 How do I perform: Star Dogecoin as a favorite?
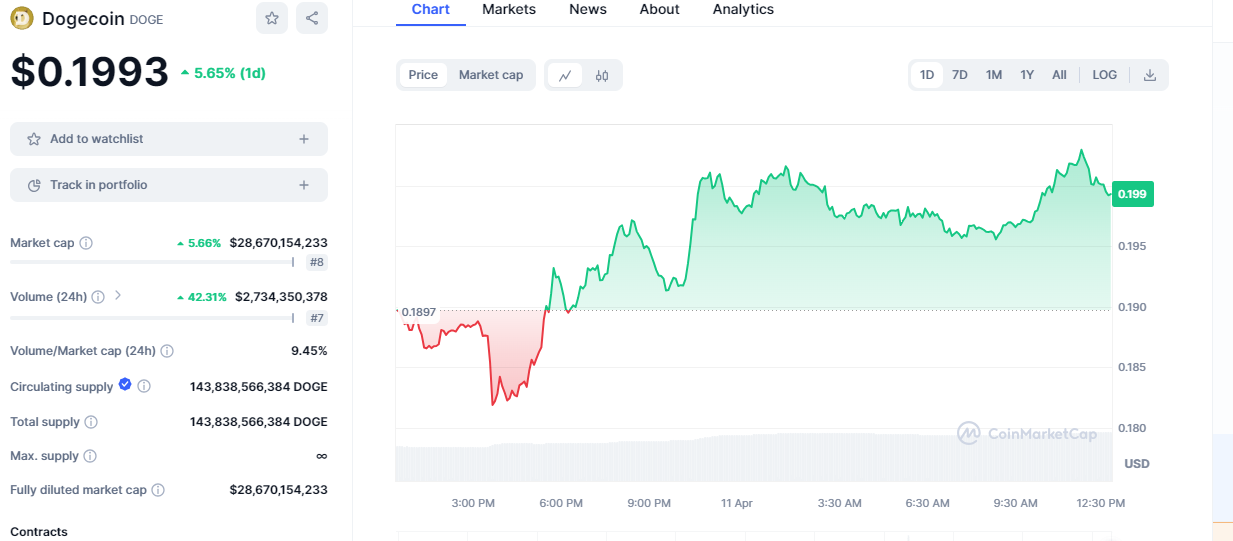click(x=271, y=18)
